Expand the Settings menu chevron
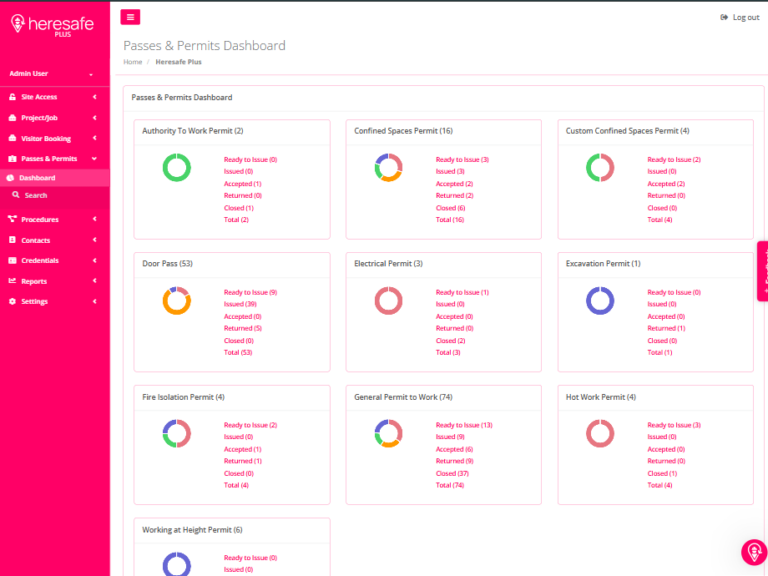This screenshot has width=768, height=576. [x=95, y=301]
